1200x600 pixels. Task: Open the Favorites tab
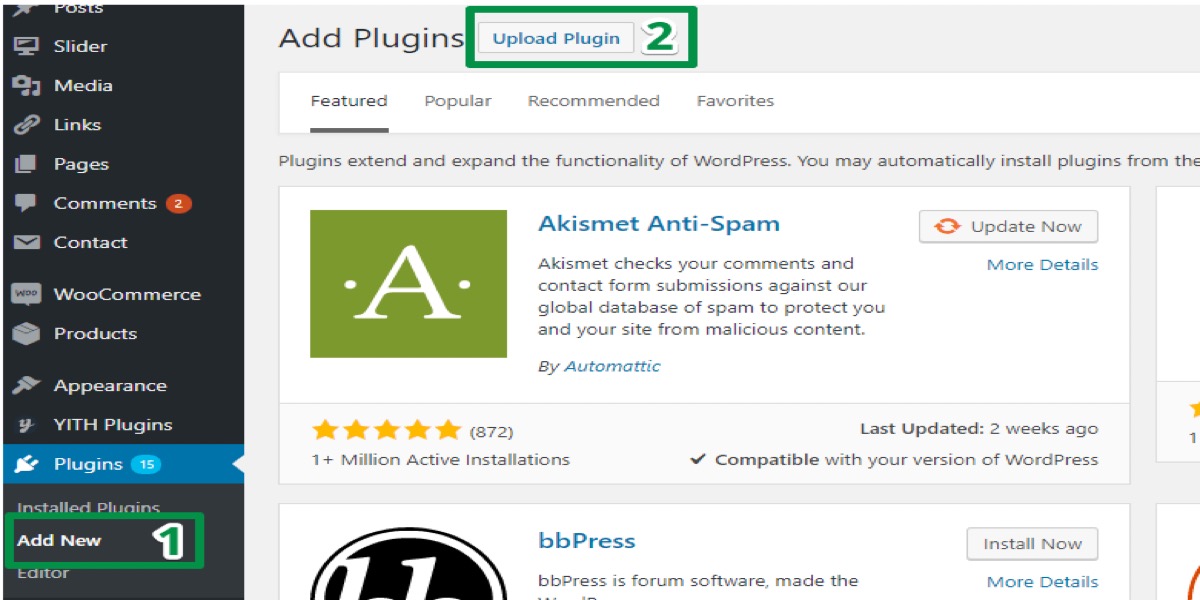click(x=735, y=101)
